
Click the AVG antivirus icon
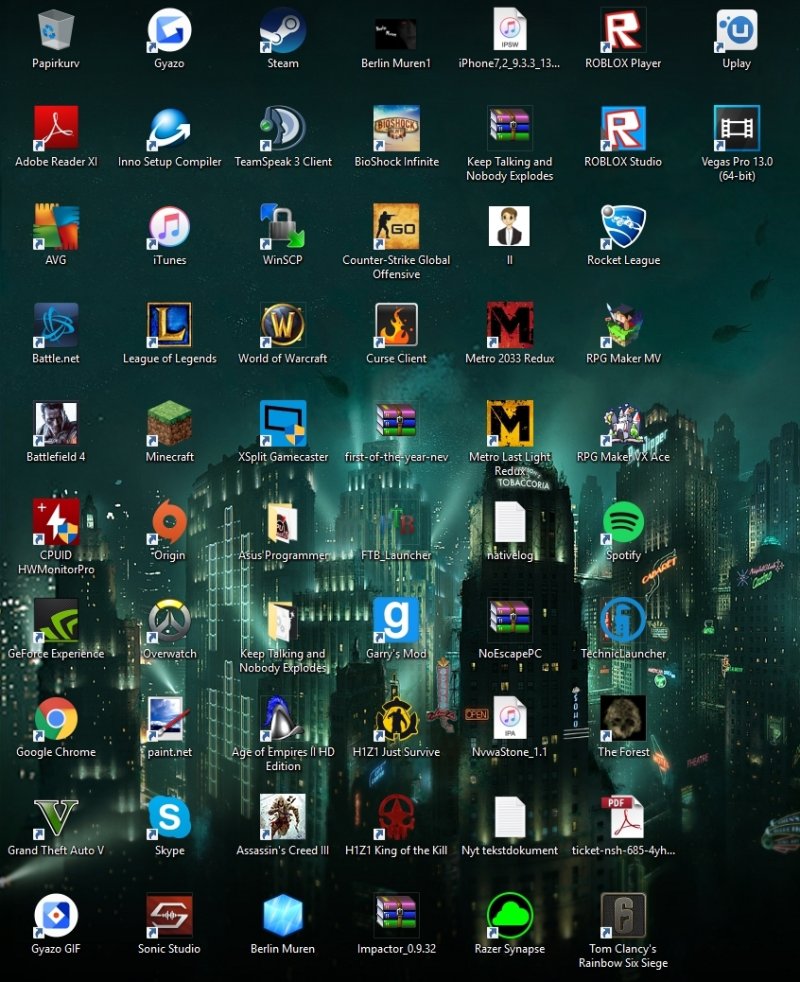[56, 227]
